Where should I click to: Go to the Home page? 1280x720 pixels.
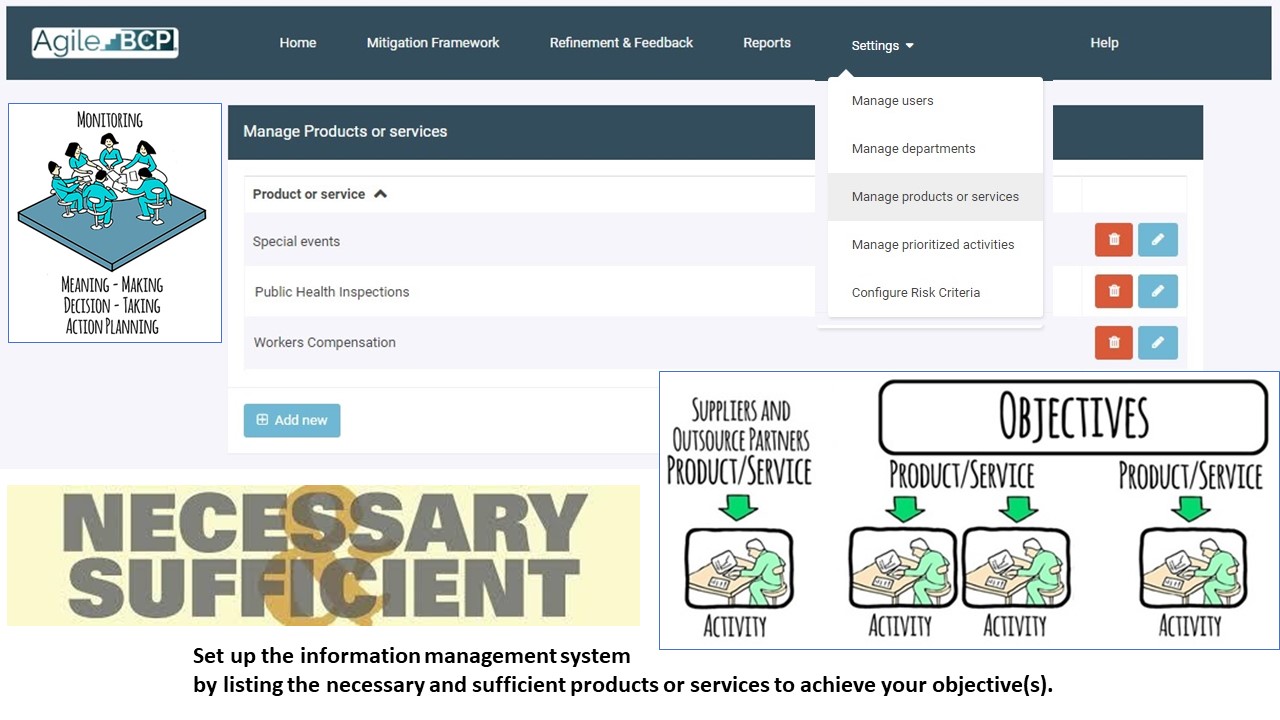[x=297, y=42]
